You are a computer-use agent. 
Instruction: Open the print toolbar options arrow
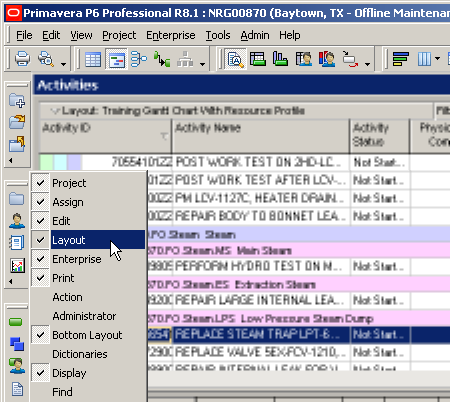[x=63, y=64]
